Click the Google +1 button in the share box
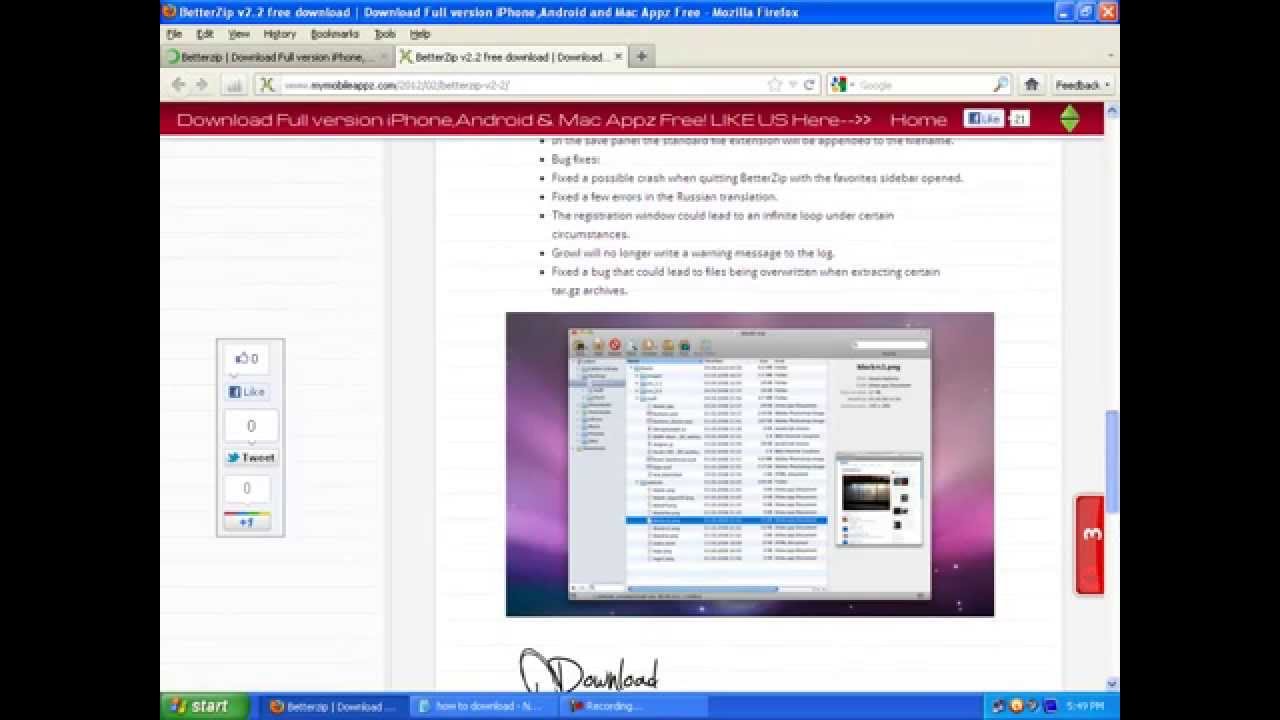 247,521
